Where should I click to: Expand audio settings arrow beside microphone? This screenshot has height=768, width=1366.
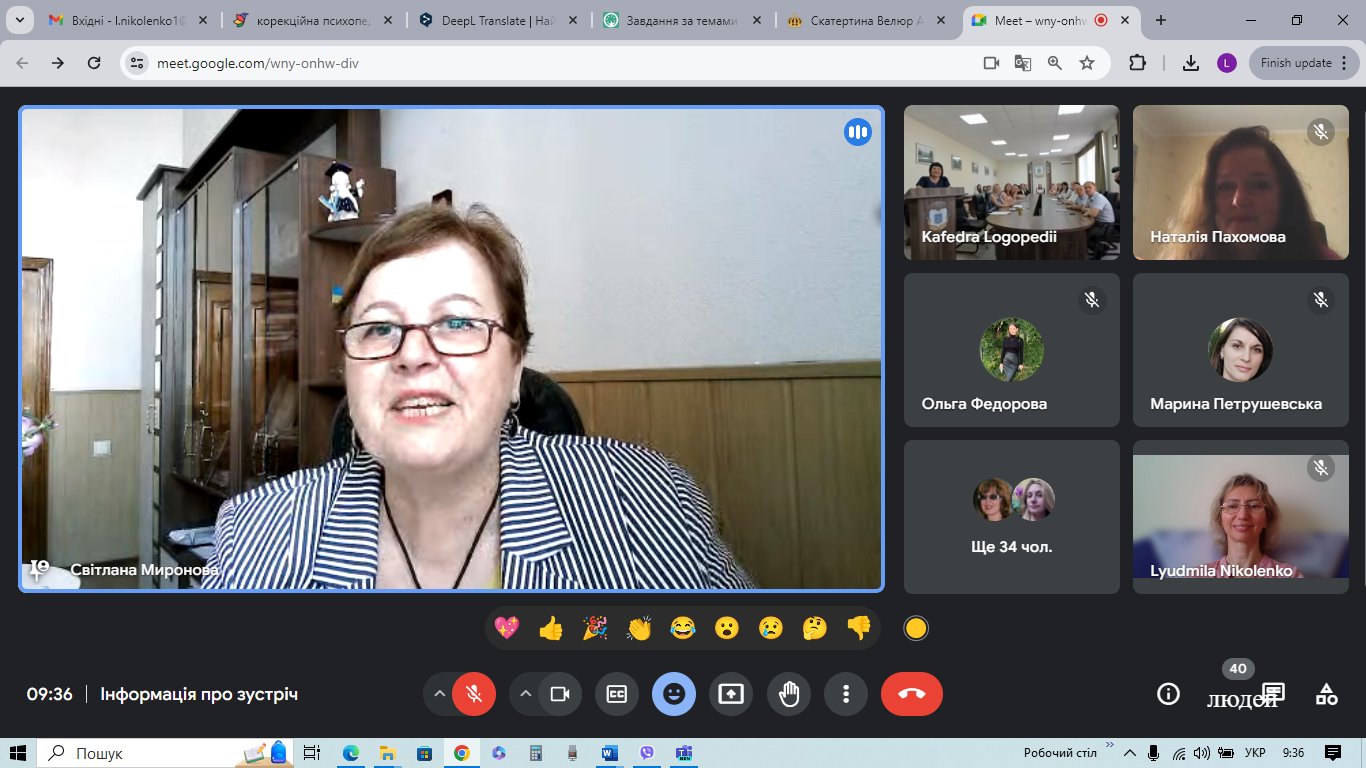click(x=439, y=694)
